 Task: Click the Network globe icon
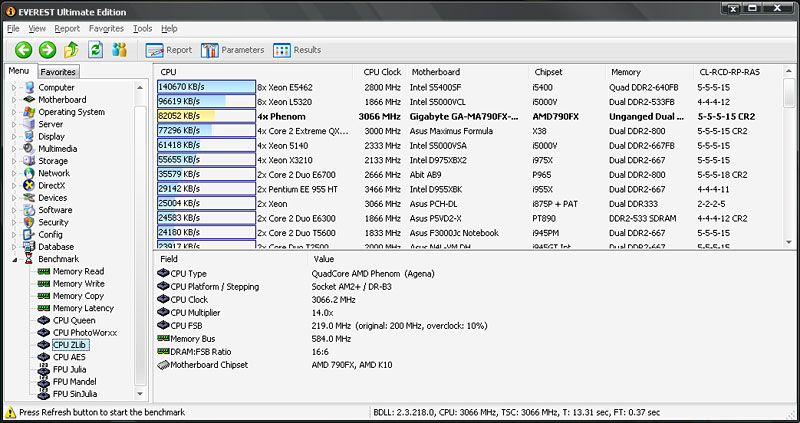coord(30,173)
